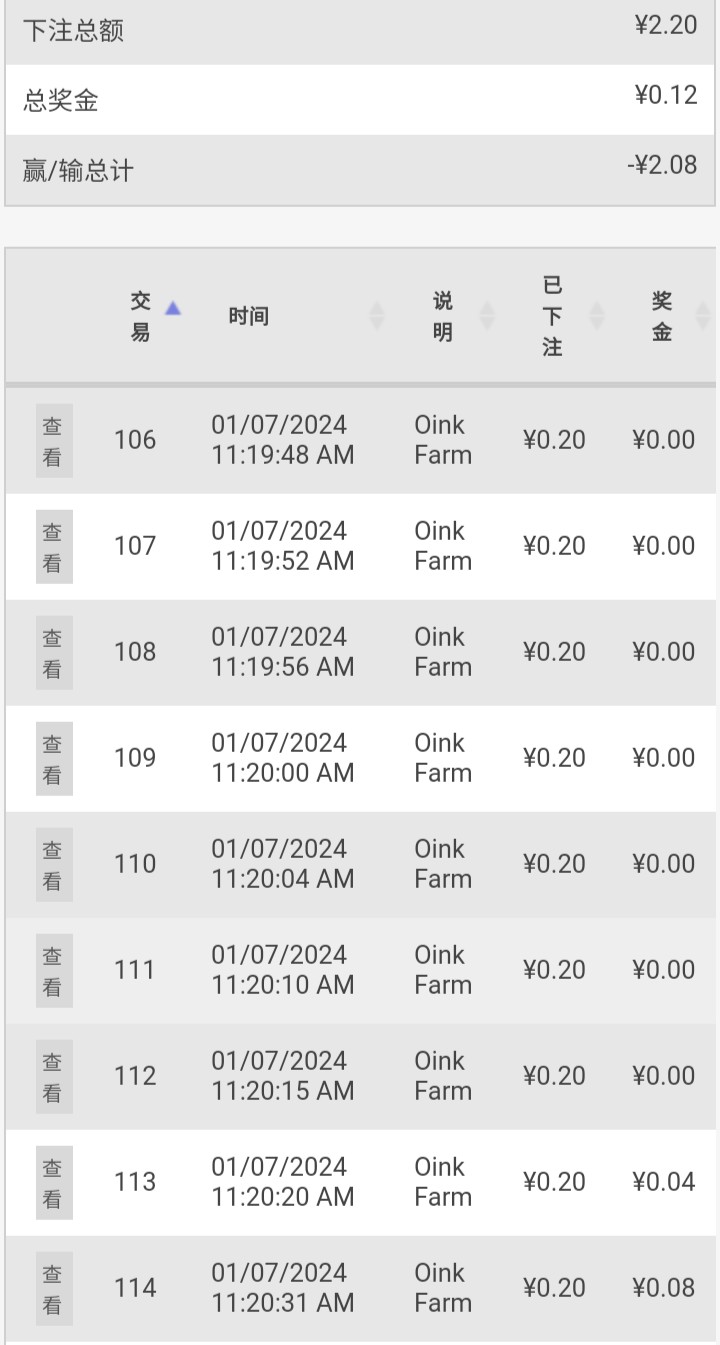Screen dimensions: 720x1345
Task: Sort table by 已下注 column
Action: click(597, 316)
